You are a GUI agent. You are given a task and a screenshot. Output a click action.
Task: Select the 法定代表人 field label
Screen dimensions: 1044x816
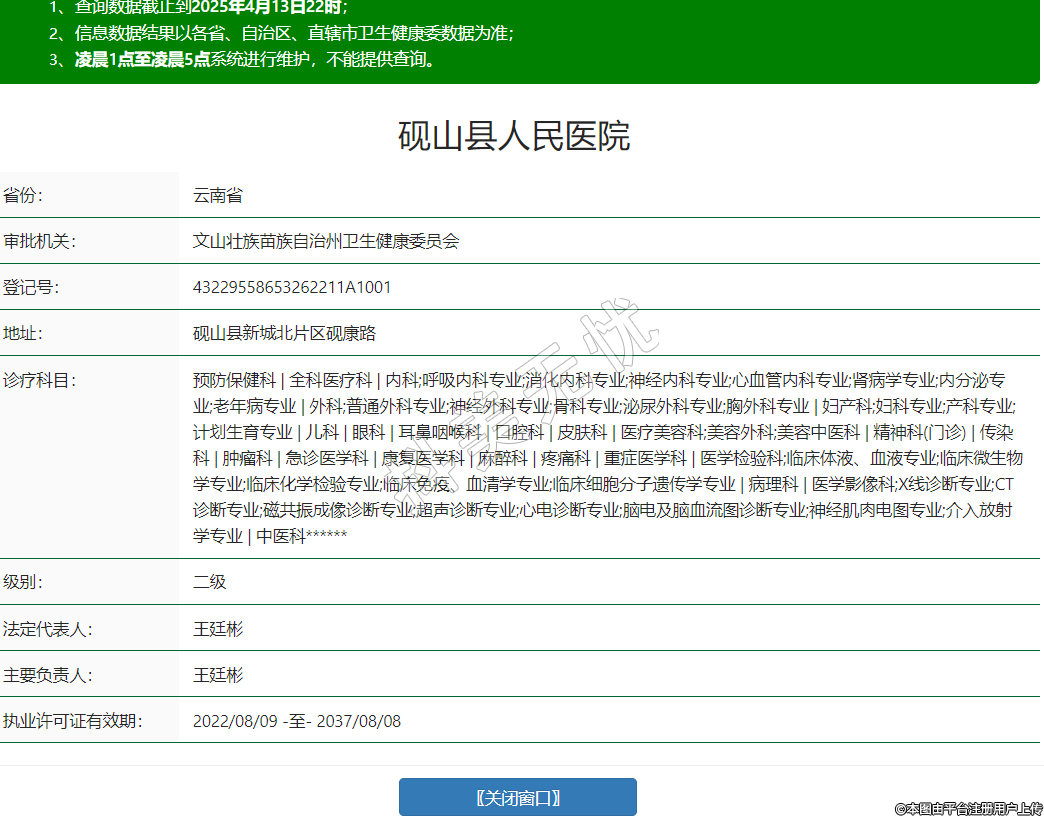click(x=47, y=629)
